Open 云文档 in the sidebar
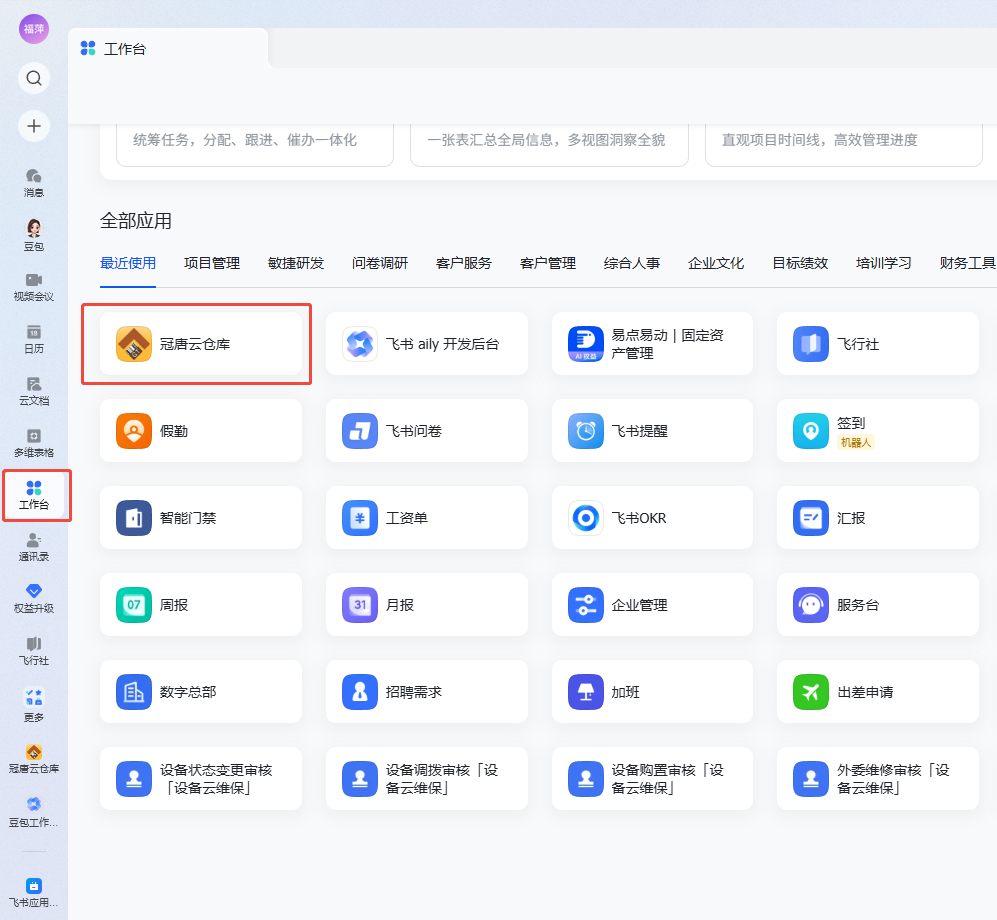 pyautogui.click(x=34, y=392)
